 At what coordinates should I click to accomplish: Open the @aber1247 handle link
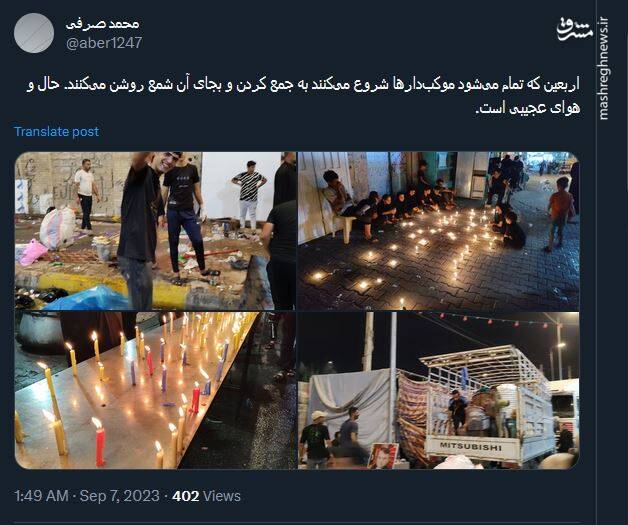[x=104, y=43]
